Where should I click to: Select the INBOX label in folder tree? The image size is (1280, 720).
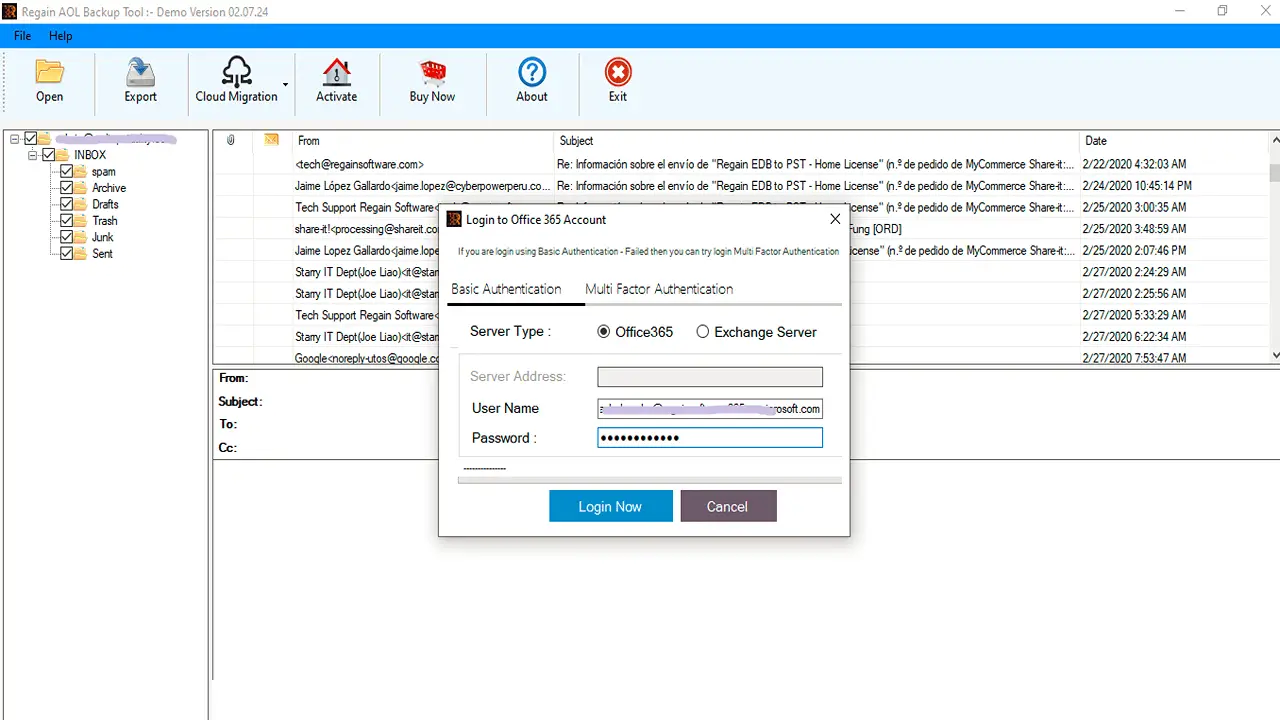pos(90,155)
